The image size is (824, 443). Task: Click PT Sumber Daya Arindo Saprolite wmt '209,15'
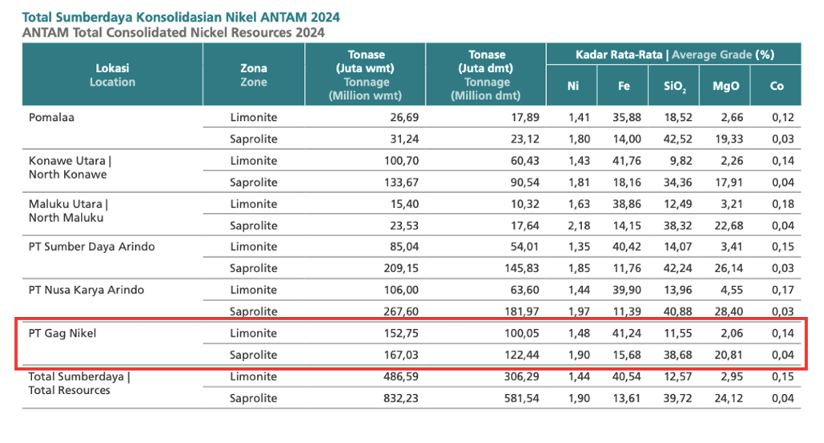(x=401, y=268)
